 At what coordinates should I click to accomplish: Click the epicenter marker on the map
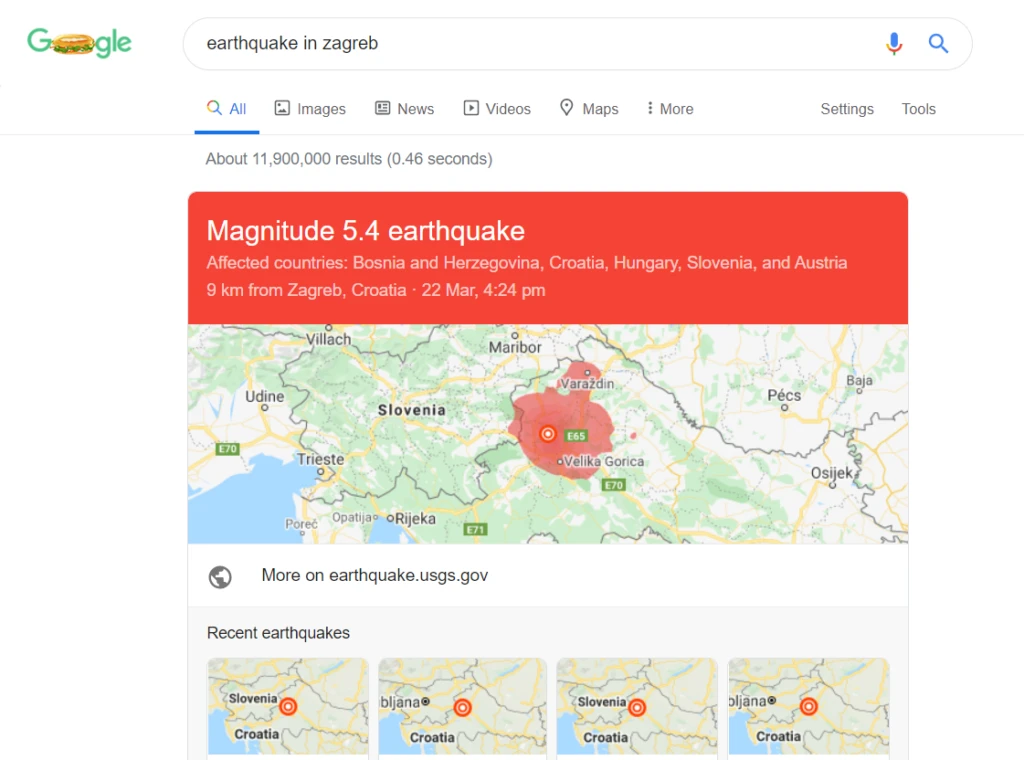click(547, 434)
